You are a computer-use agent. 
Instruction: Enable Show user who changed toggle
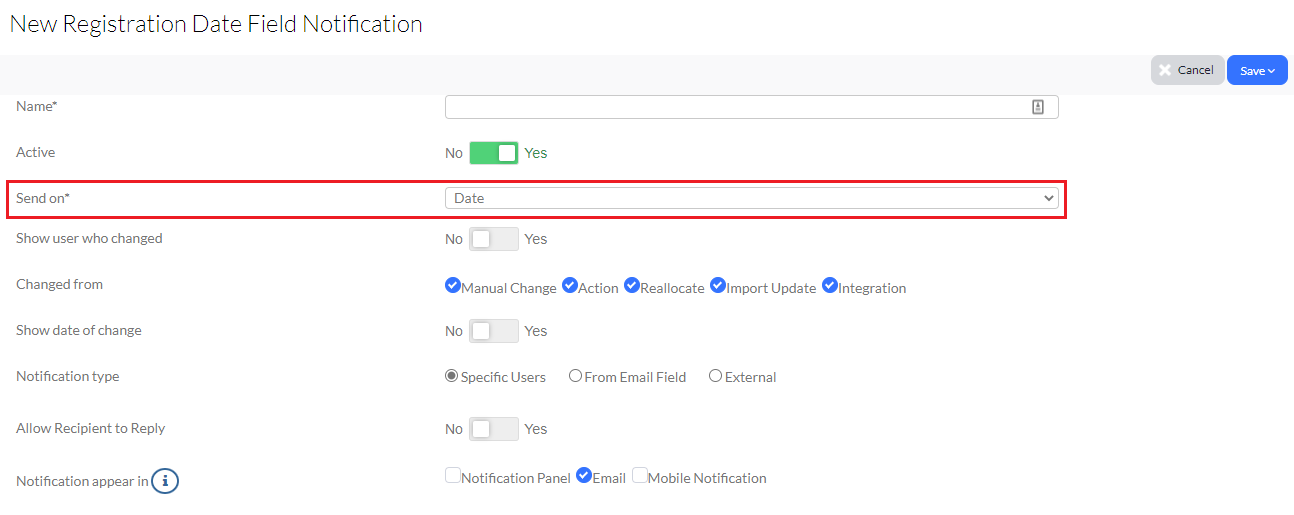[494, 239]
